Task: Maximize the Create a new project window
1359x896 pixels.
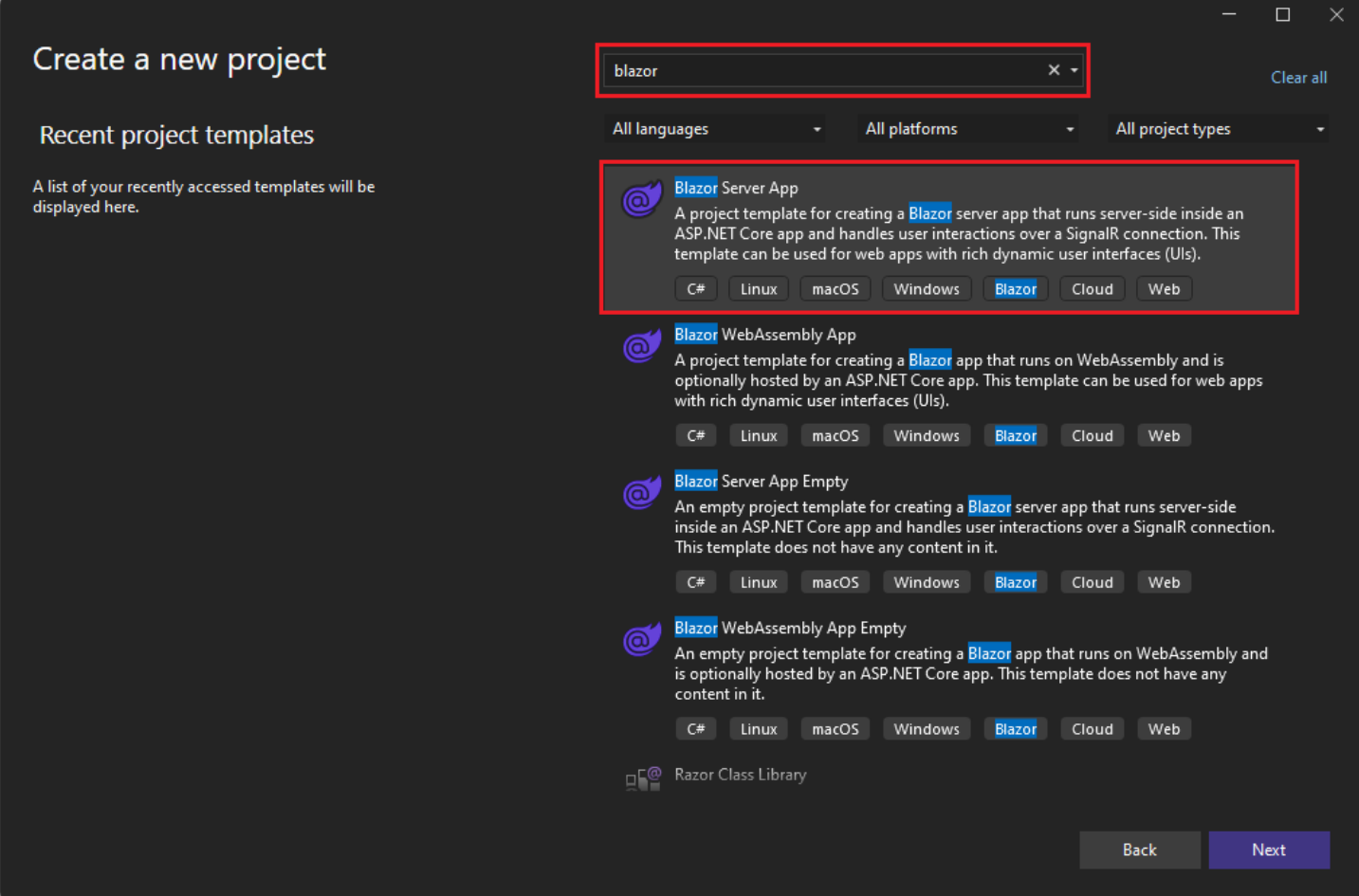Action: pyautogui.click(x=1283, y=14)
